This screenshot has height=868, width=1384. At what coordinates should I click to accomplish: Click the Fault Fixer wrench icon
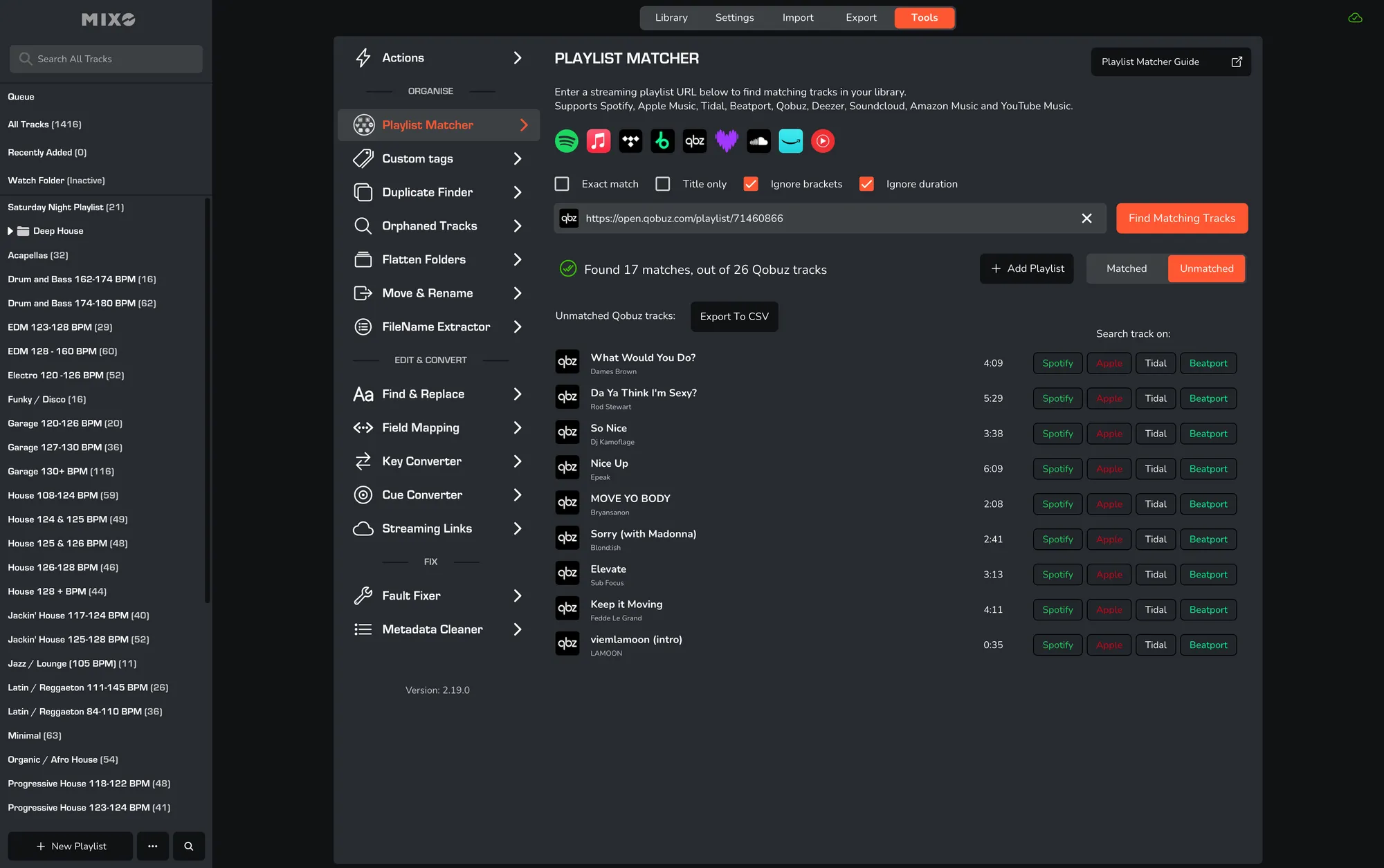pyautogui.click(x=363, y=595)
